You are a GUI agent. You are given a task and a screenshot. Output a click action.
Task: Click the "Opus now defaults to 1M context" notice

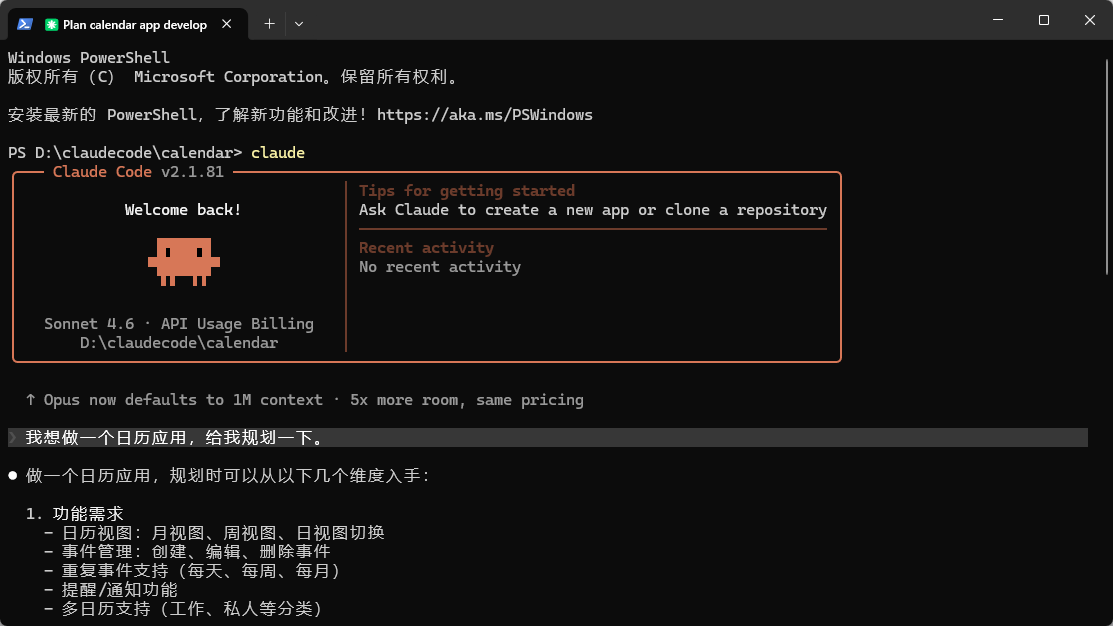click(183, 400)
